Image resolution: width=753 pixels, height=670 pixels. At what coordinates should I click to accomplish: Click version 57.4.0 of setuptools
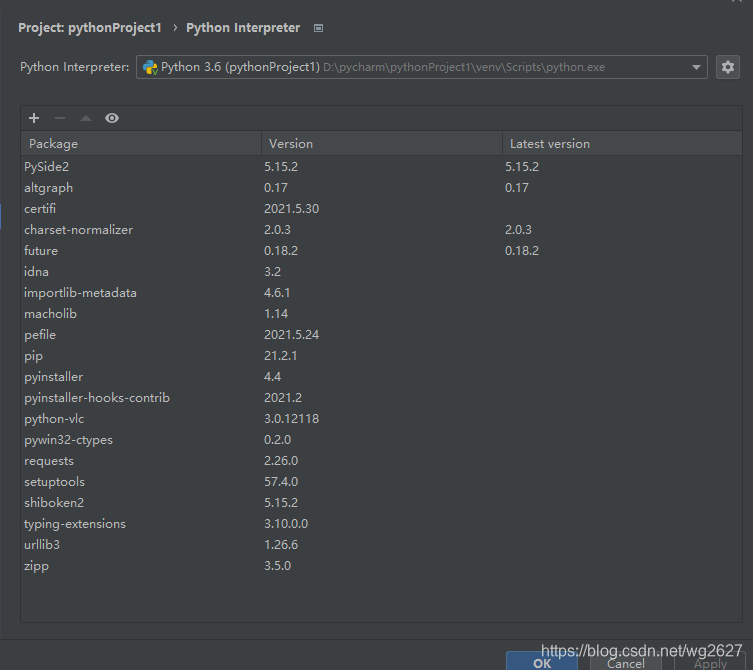click(281, 482)
